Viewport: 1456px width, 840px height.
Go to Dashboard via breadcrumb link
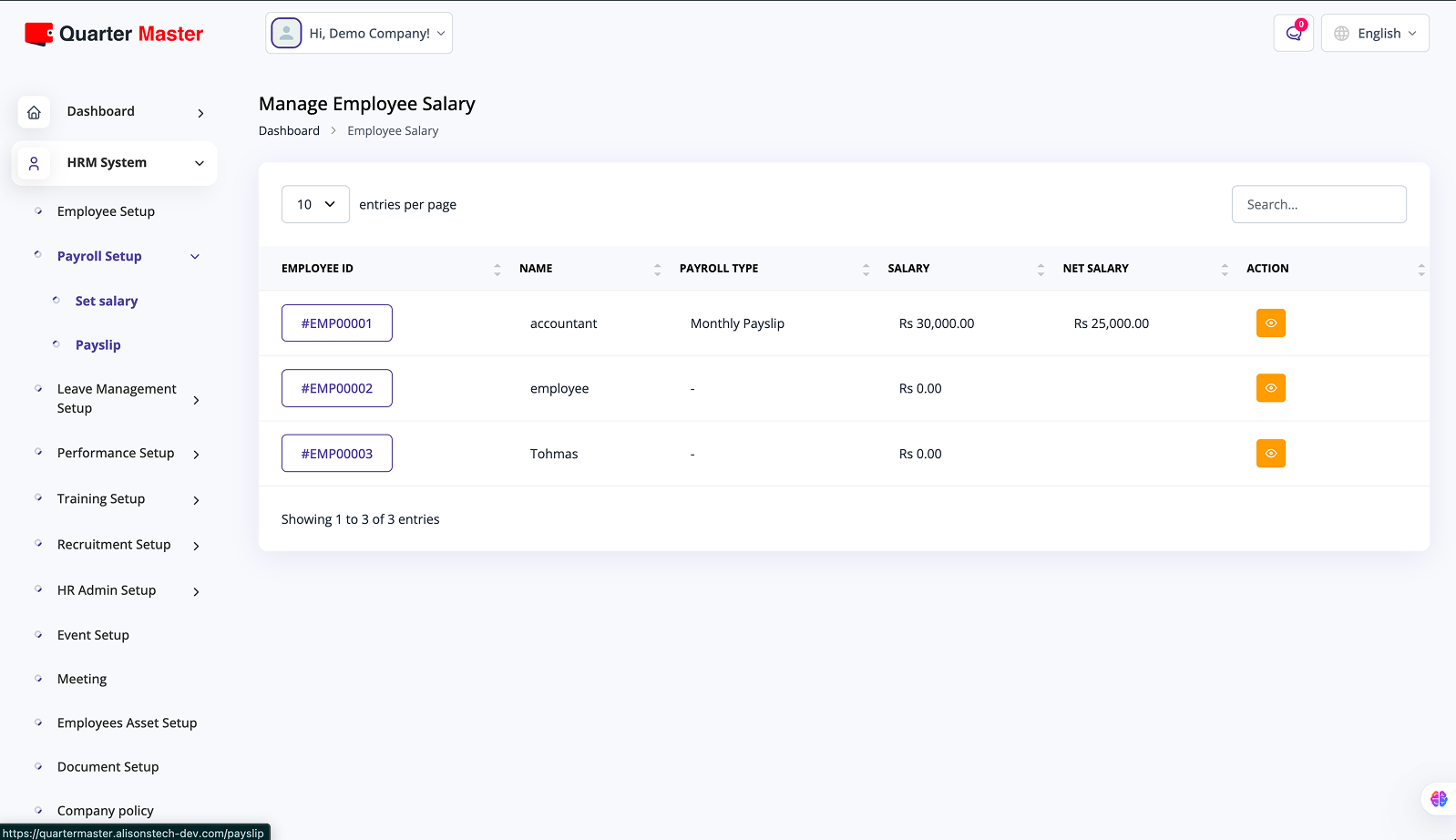click(289, 131)
